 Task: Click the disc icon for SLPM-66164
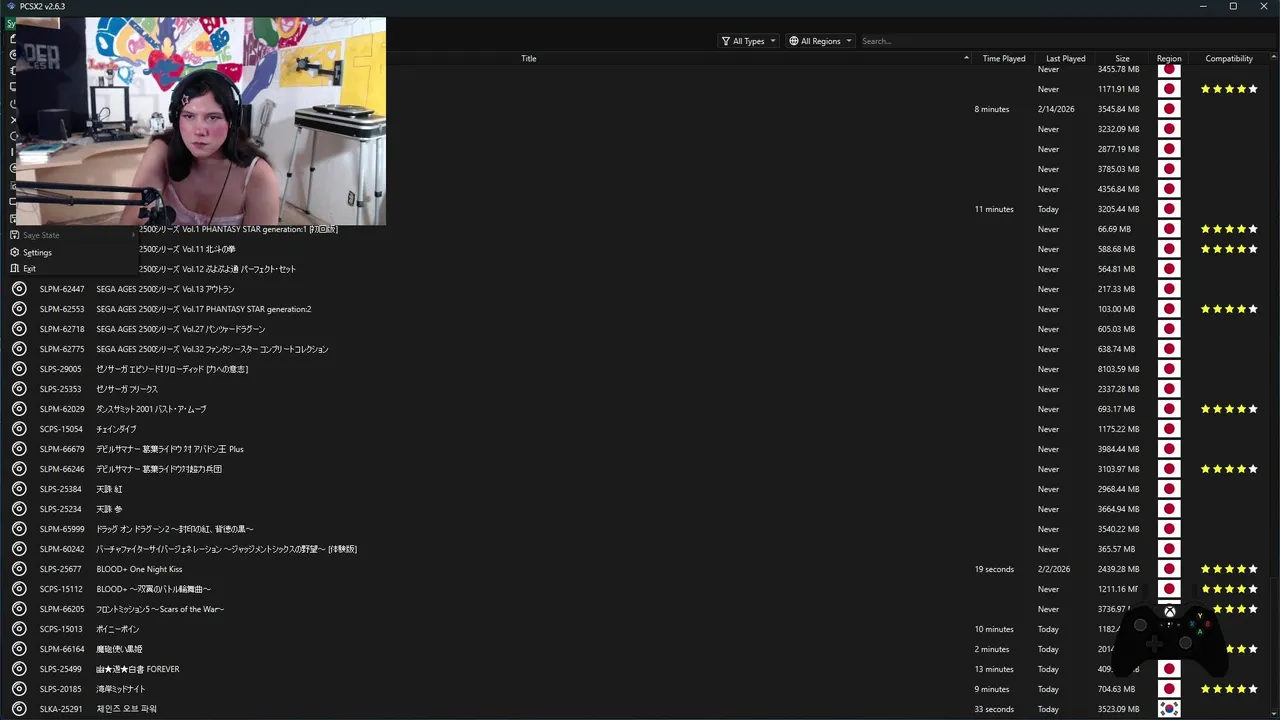tap(19, 649)
